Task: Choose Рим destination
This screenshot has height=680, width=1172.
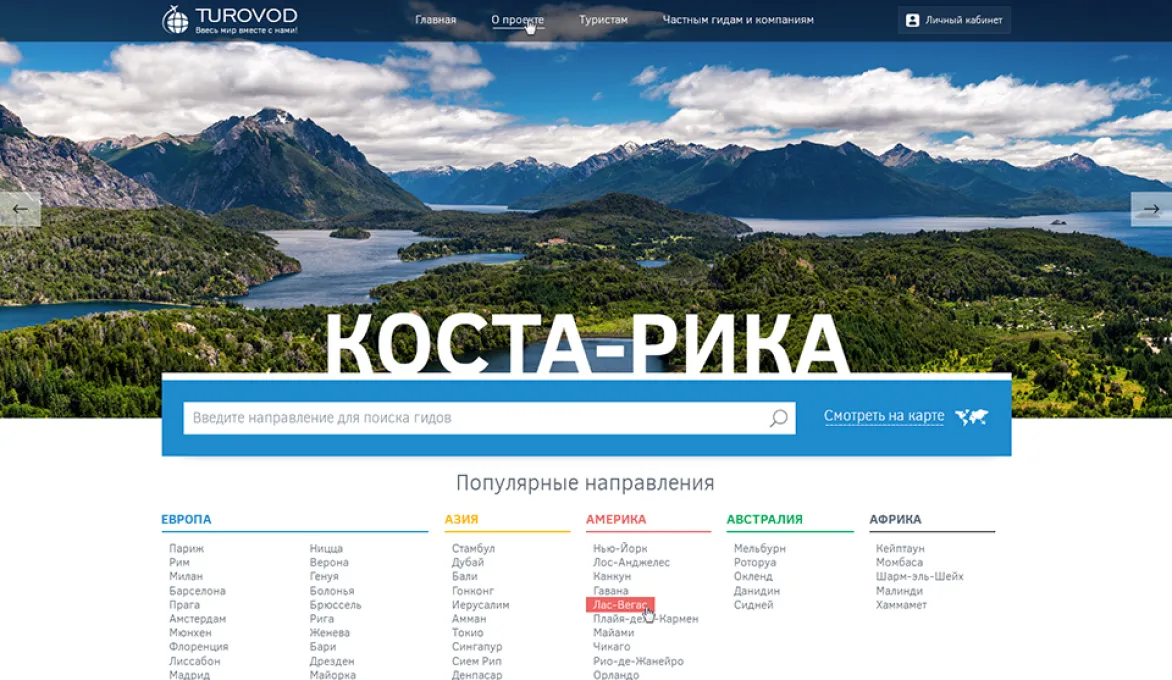Action: coord(179,562)
